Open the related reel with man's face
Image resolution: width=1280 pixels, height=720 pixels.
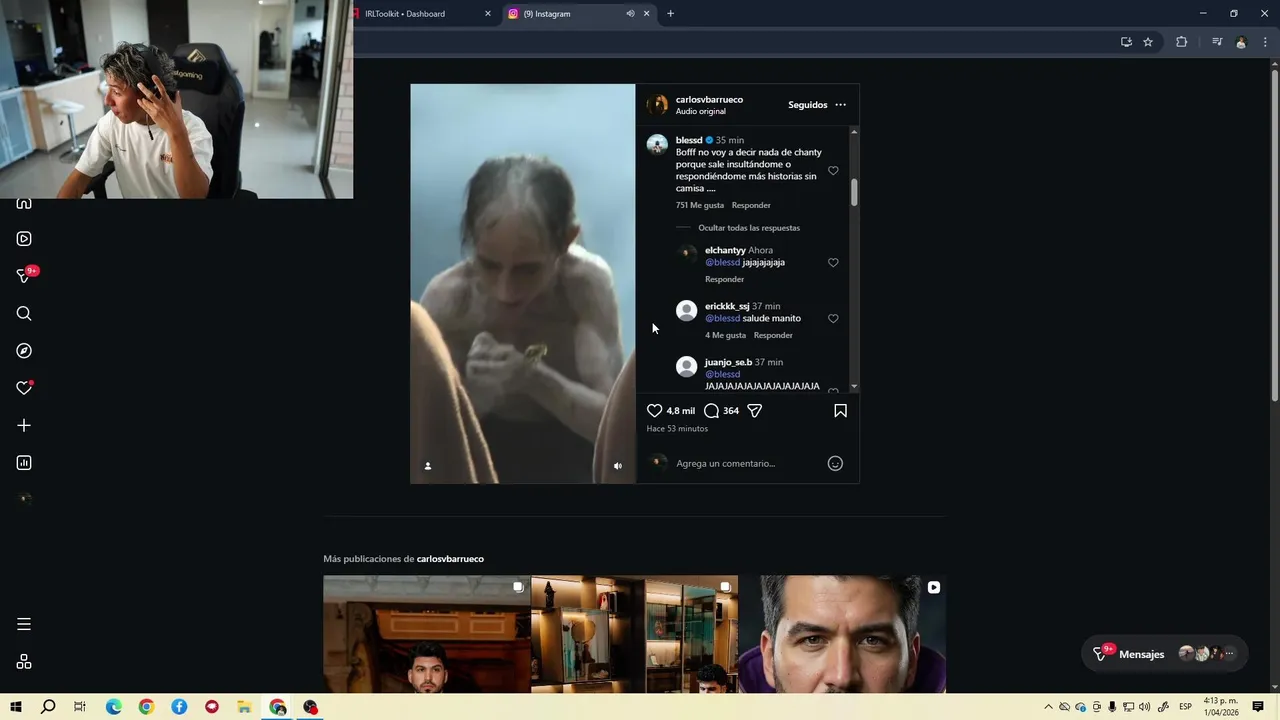[842, 634]
